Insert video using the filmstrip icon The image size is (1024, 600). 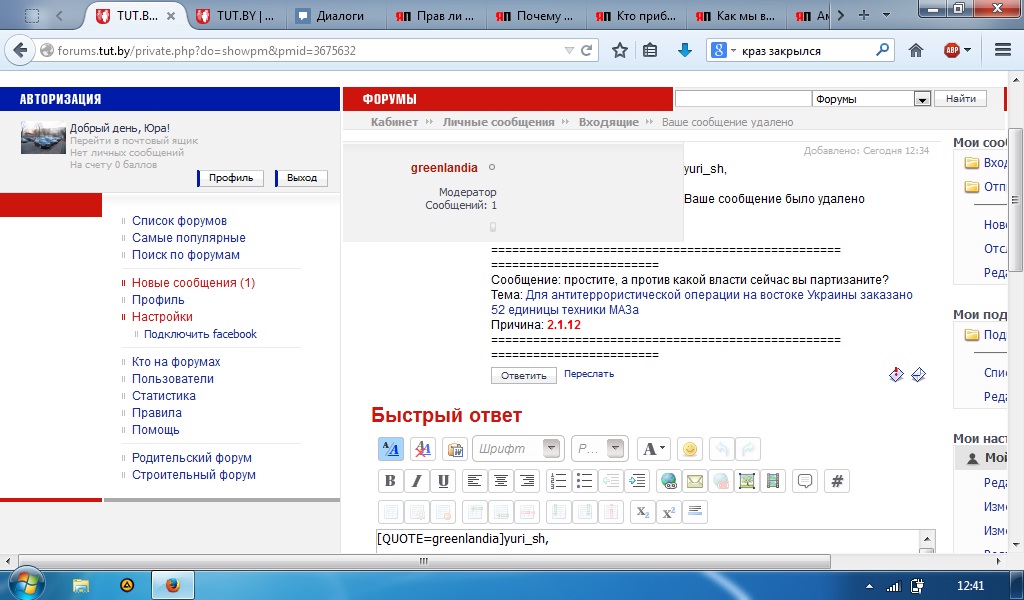tap(772, 481)
